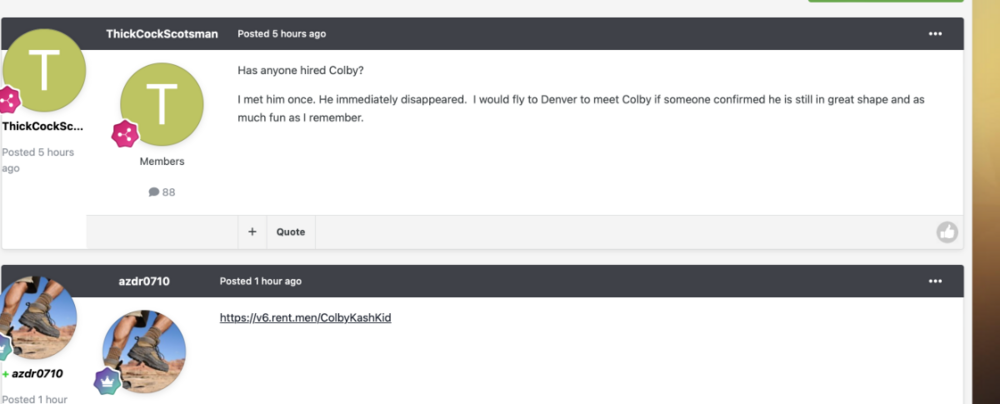
Task: Click pink rank badge on inner avatar
Action: pos(124,134)
